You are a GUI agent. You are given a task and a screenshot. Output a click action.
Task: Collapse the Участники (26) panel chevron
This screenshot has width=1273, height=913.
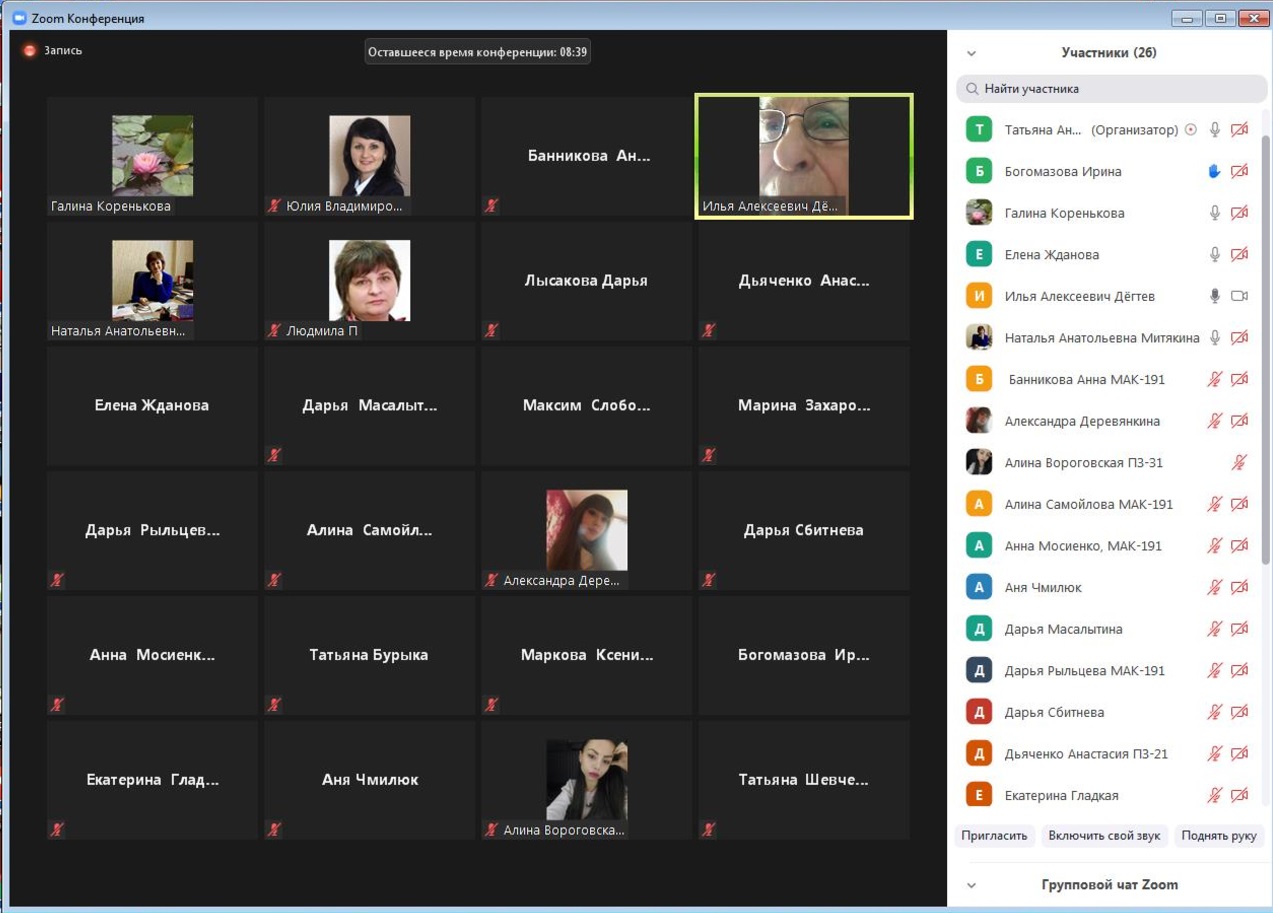[971, 54]
